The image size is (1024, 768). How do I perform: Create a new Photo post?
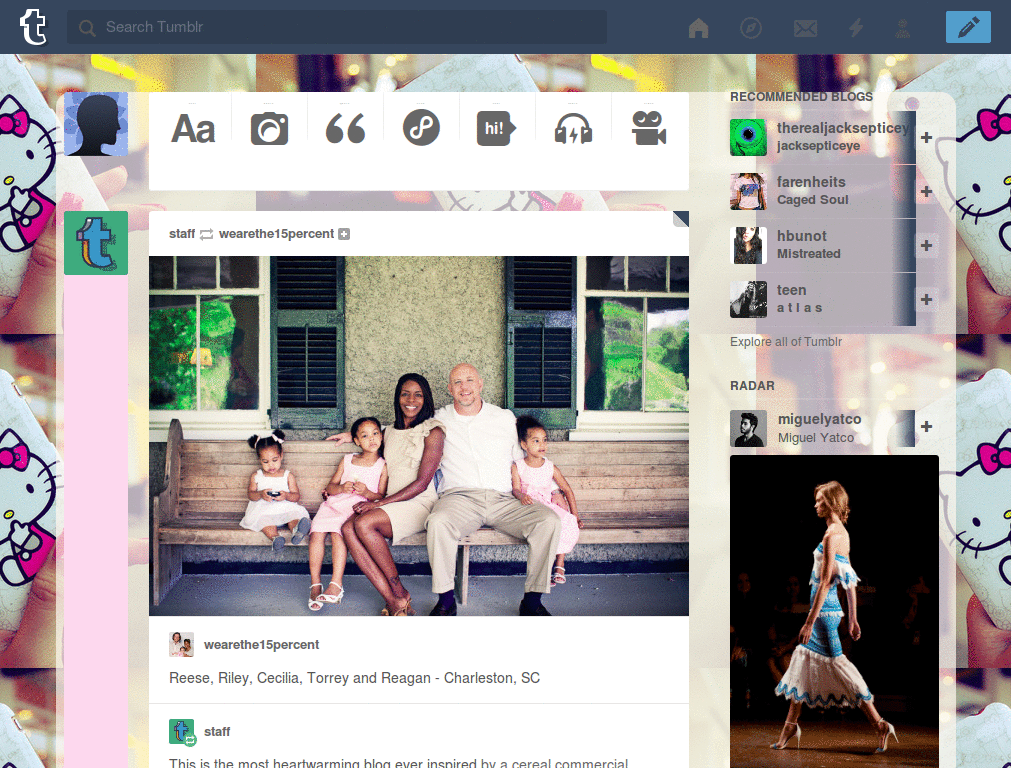point(269,129)
